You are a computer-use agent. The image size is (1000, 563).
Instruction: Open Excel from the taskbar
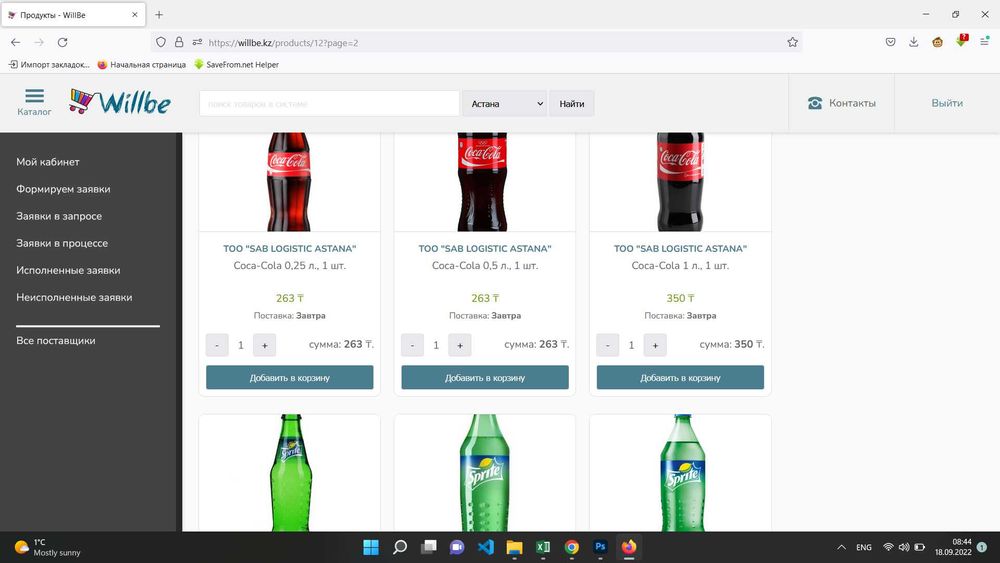pyautogui.click(x=543, y=547)
